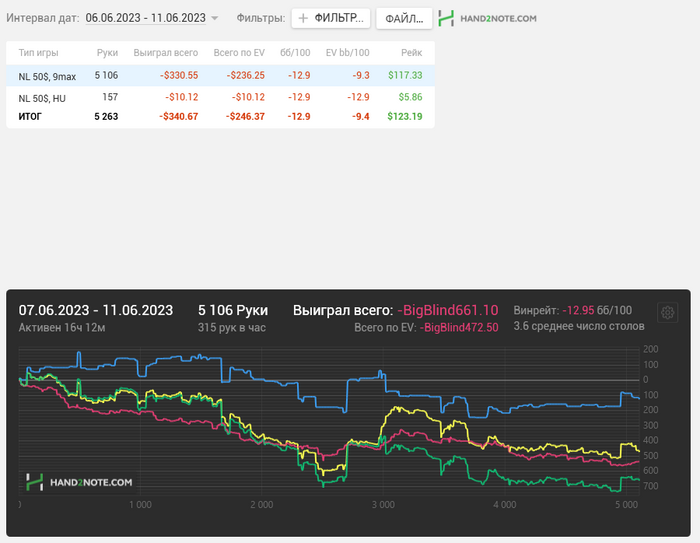Sort table by Руки column header
Viewport: 700px width, 543px height.
107,53
